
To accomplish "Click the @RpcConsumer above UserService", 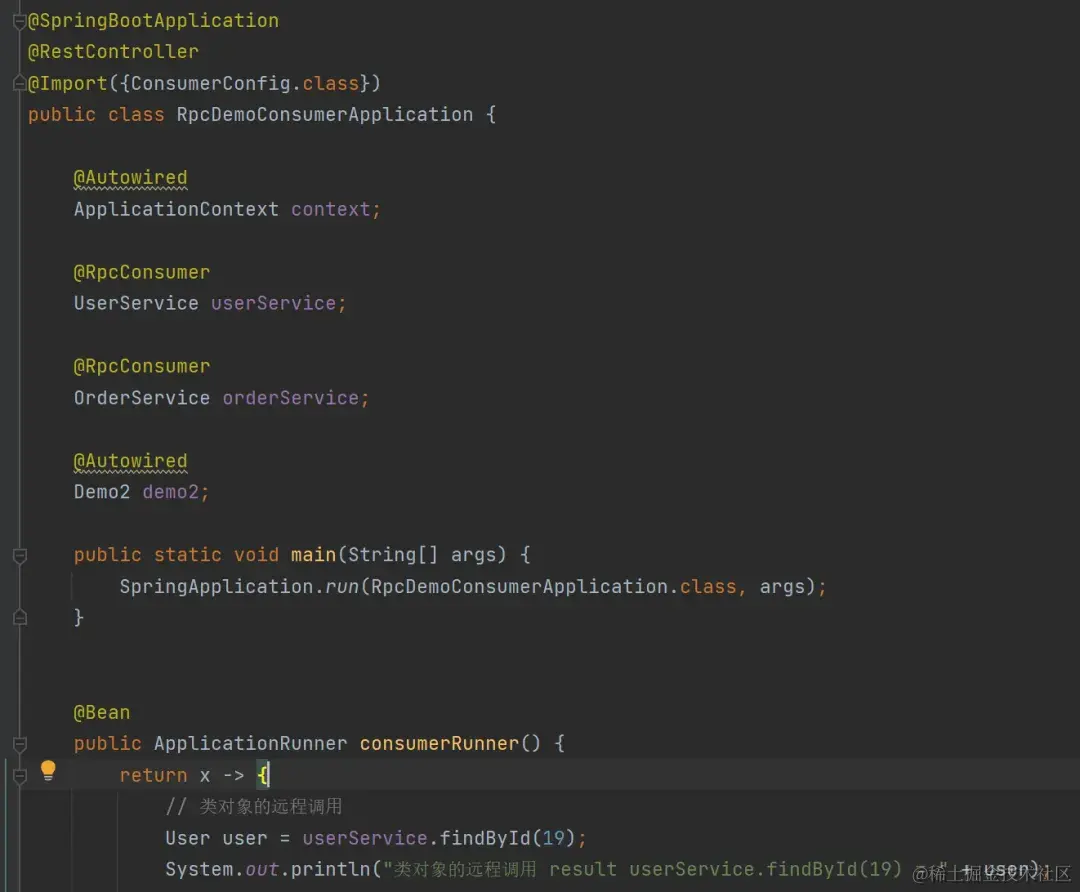I will click(141, 272).
